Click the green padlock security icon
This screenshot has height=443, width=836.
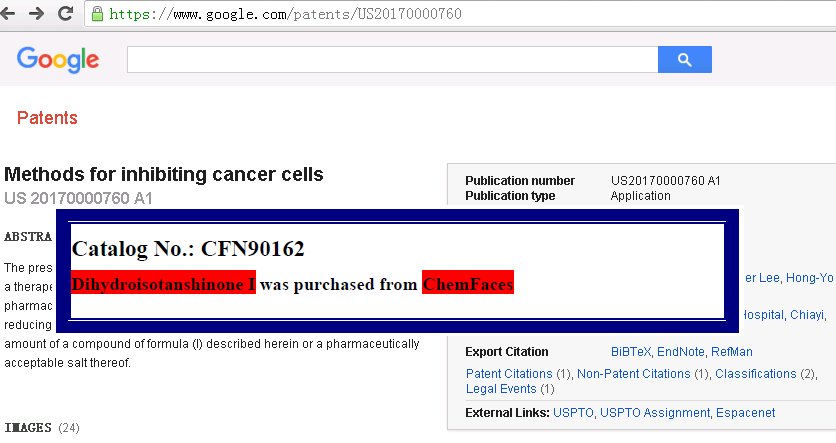(97, 14)
